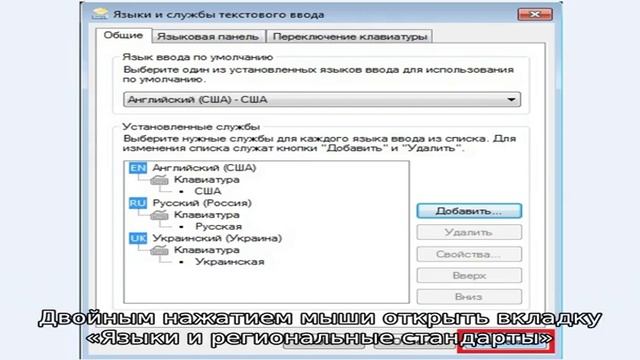Viewport: 640px width, 360px height.
Task: Click the EN language badge icon
Action: (x=138, y=168)
